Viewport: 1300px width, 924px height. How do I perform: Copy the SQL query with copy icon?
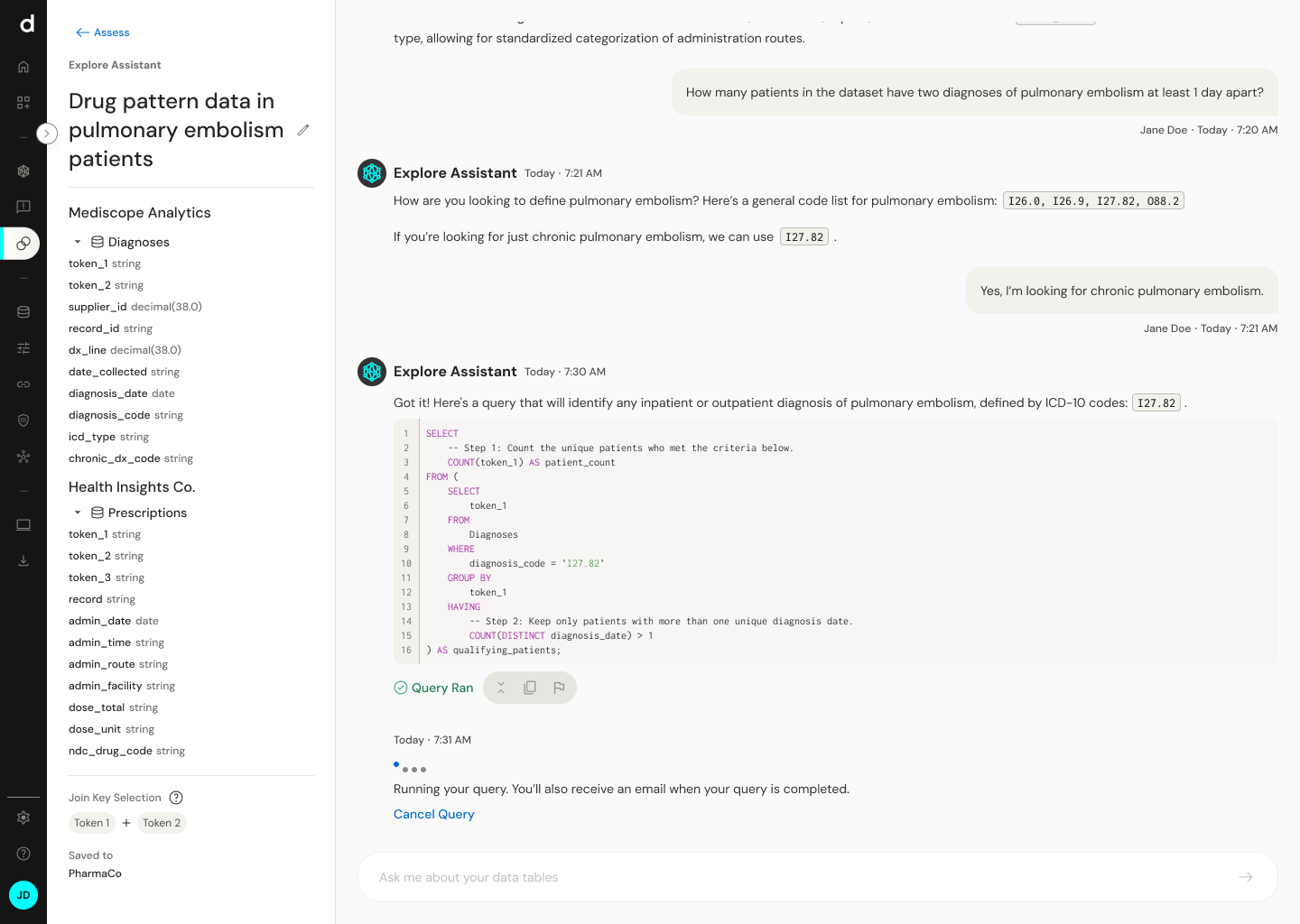tap(530, 688)
